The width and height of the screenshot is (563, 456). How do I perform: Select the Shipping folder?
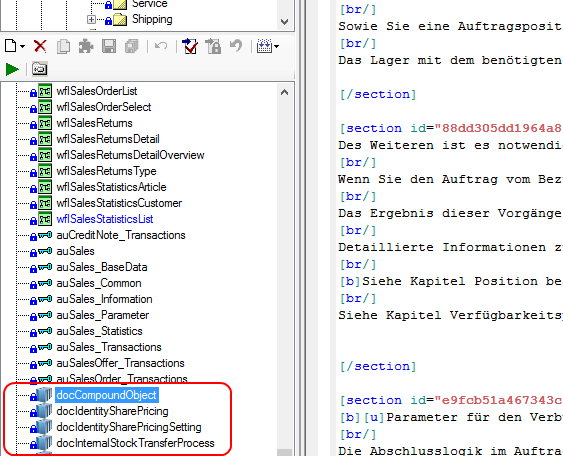tap(152, 19)
